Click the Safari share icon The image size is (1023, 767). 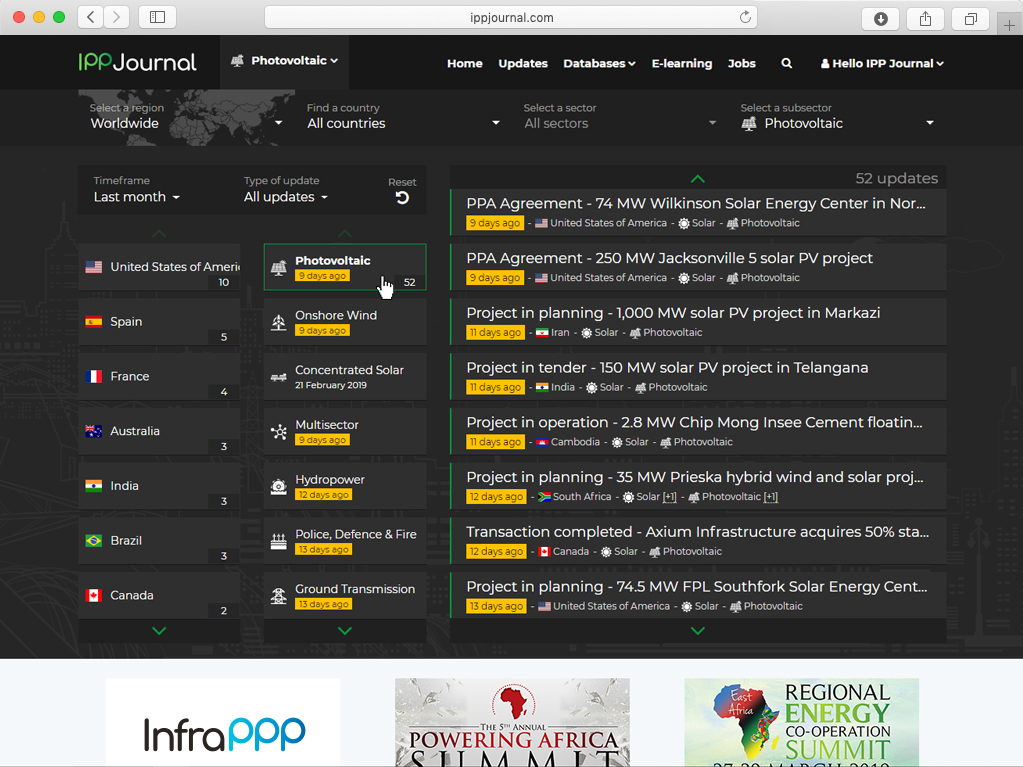926,18
